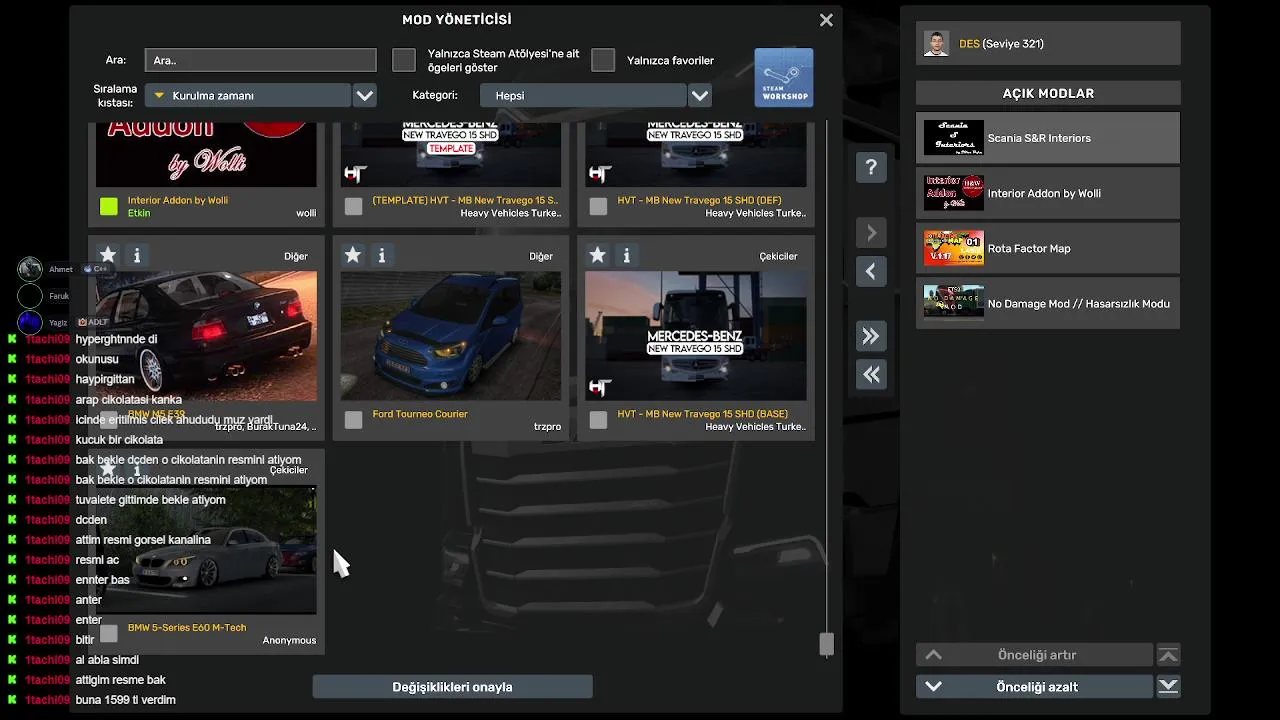1280x720 pixels.
Task: Click BMW 5-Series E60 M-Tech title
Action: tap(187, 628)
